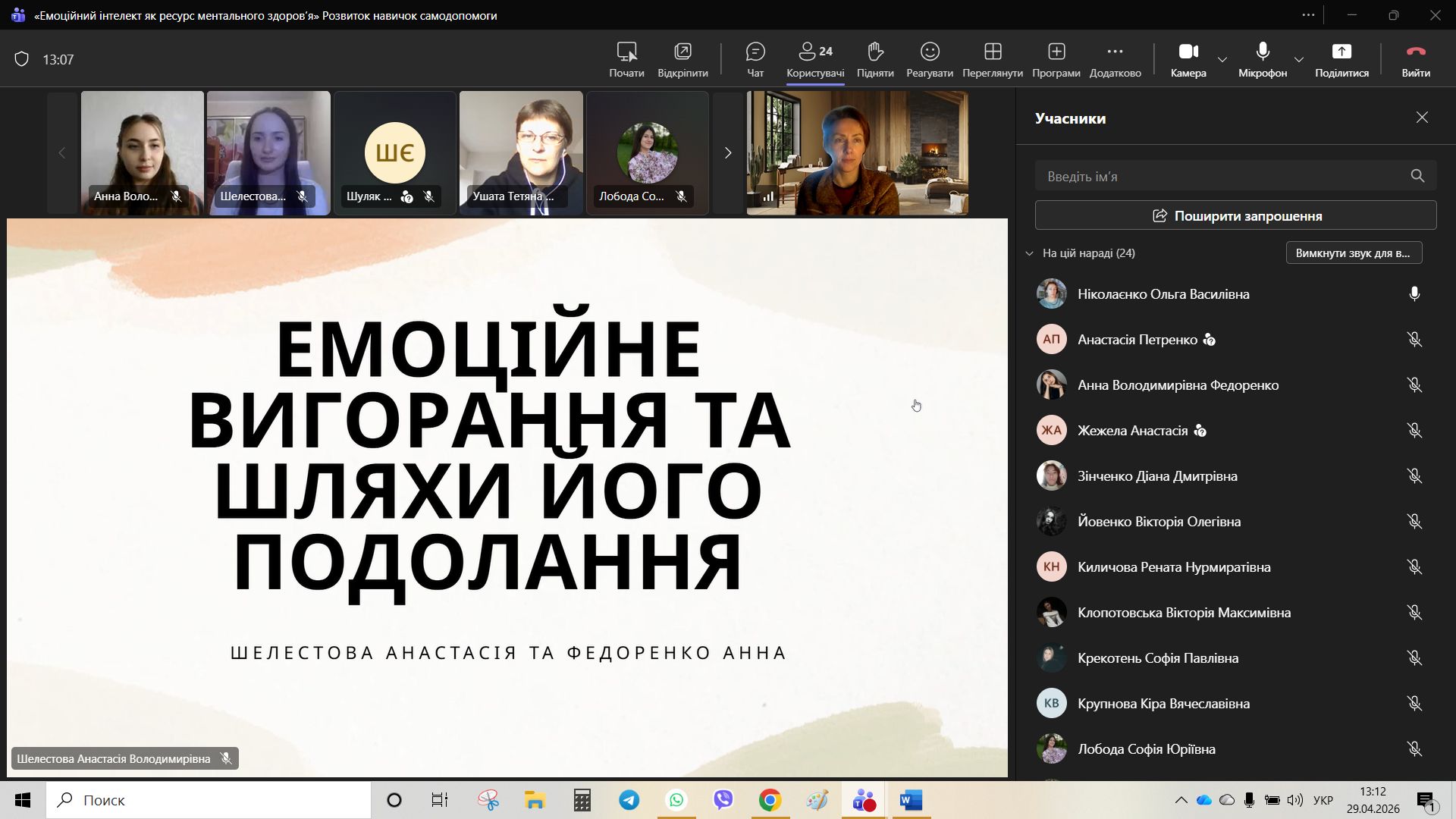
Task: Raise hand with Підняти icon
Action: click(x=875, y=59)
